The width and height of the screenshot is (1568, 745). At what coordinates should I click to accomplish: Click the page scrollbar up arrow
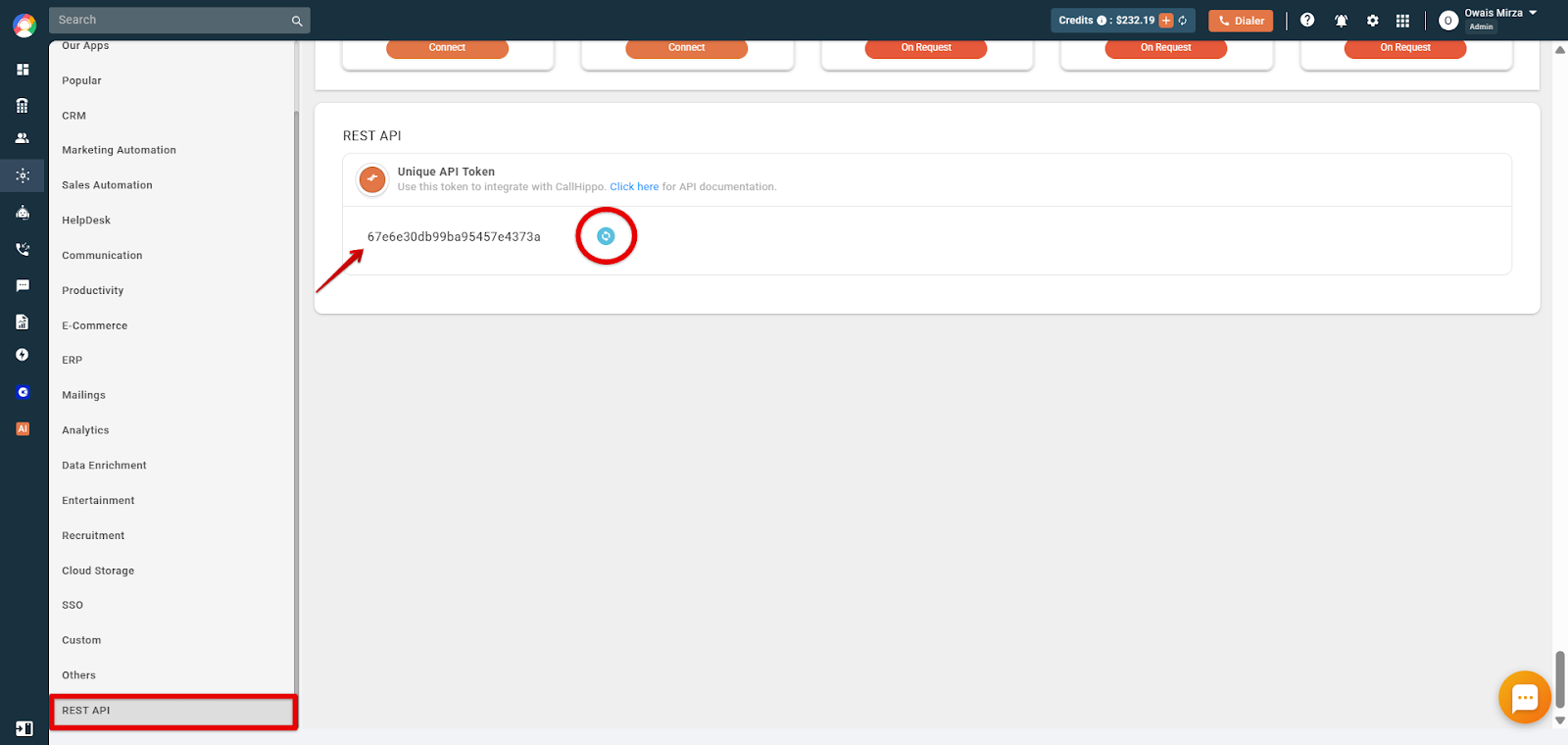pyautogui.click(x=1560, y=50)
